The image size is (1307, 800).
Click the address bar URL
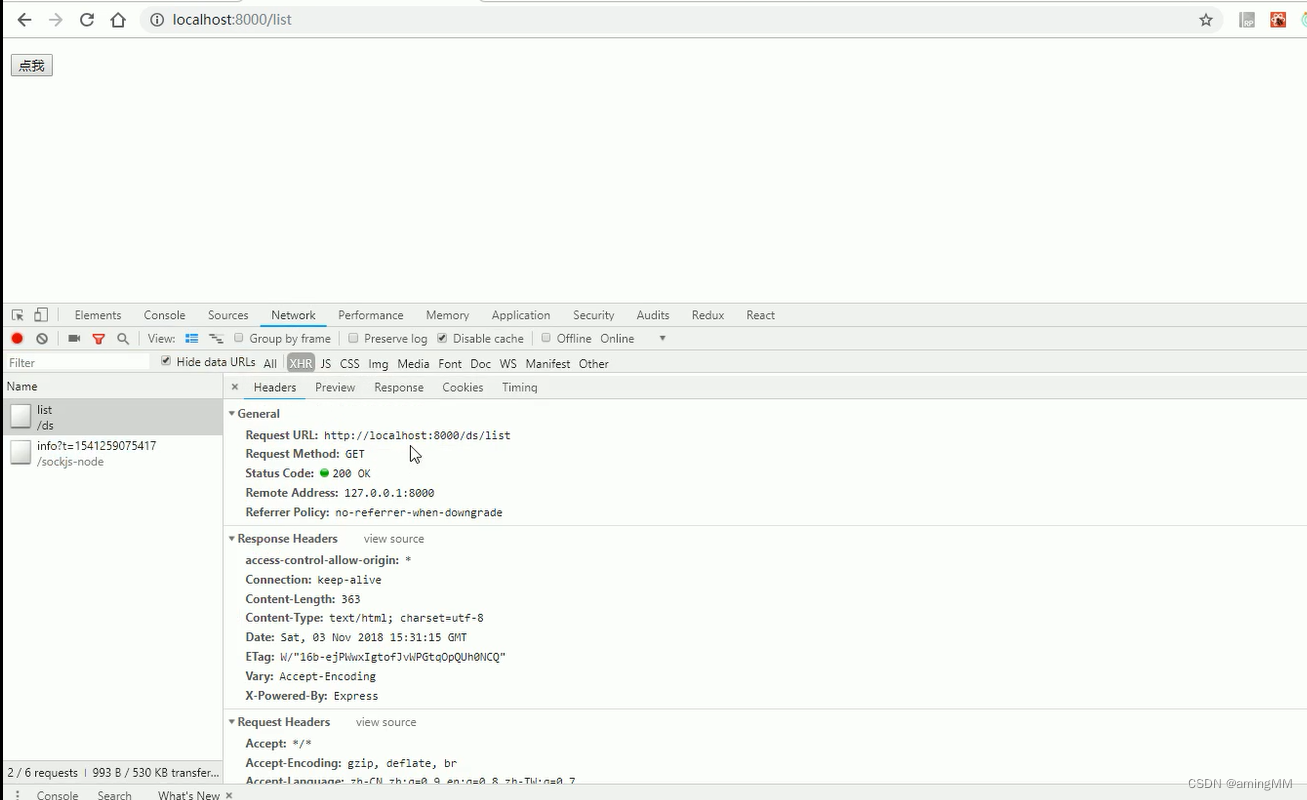tap(232, 20)
